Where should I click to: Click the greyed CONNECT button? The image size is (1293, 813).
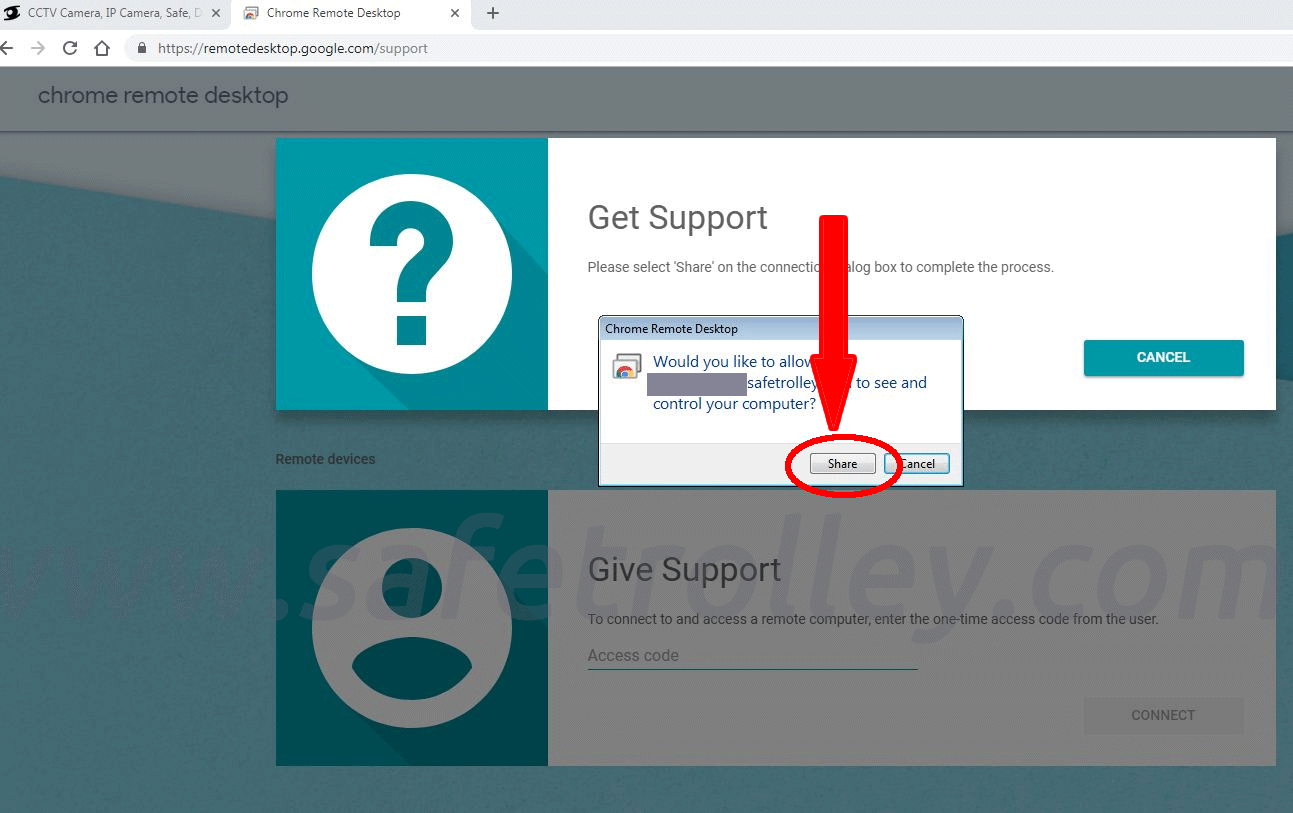point(1163,715)
